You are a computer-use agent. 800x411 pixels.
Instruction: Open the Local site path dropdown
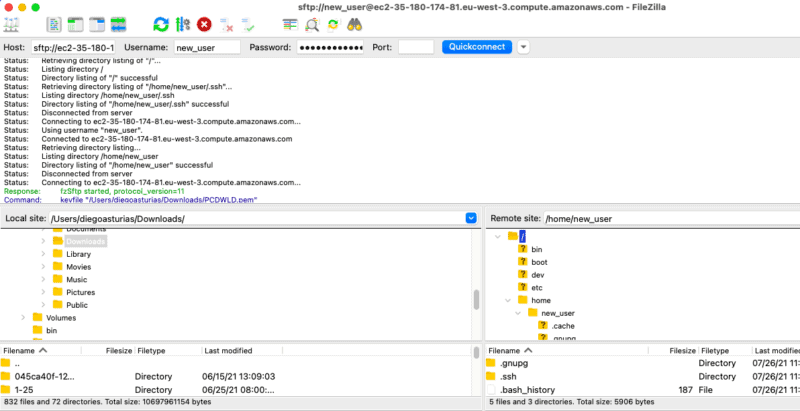471,218
